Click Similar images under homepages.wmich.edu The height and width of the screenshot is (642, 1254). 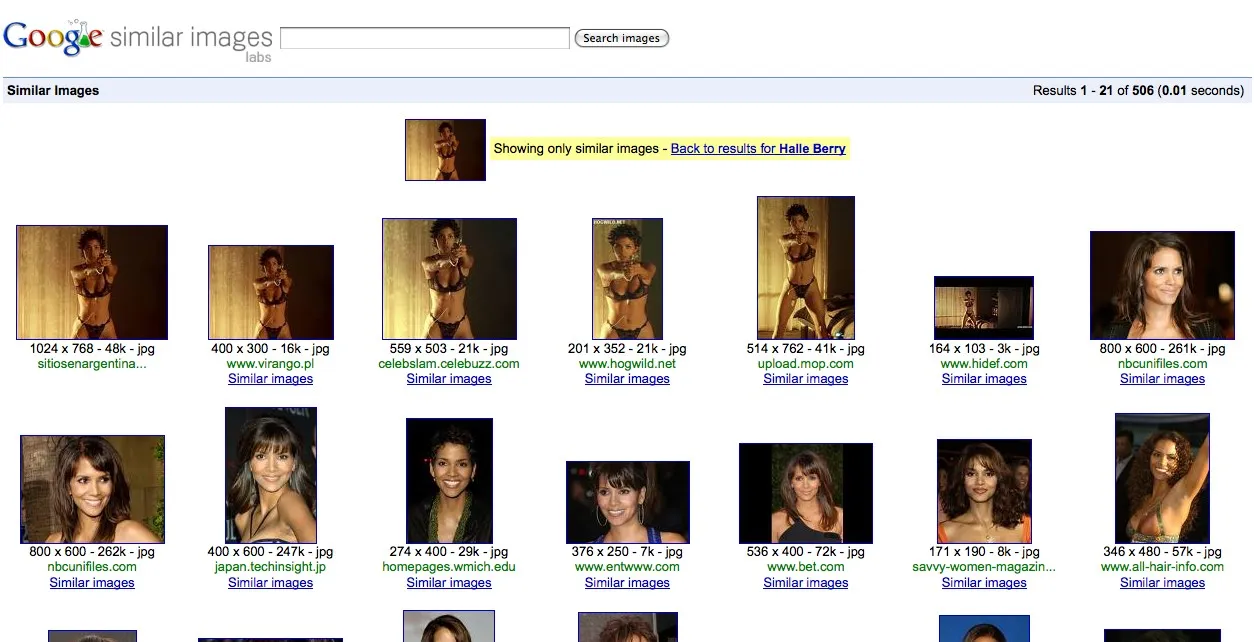[x=449, y=583]
